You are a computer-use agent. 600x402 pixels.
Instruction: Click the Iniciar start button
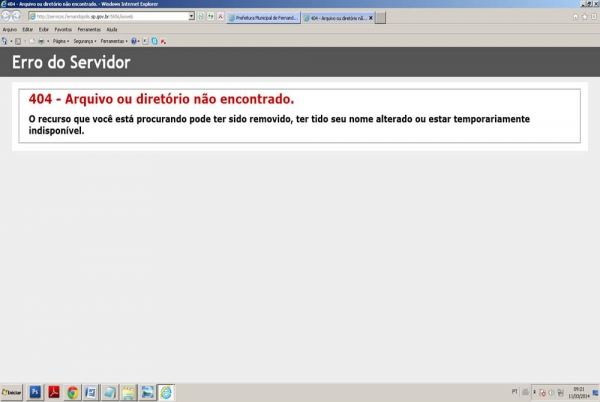point(12,392)
